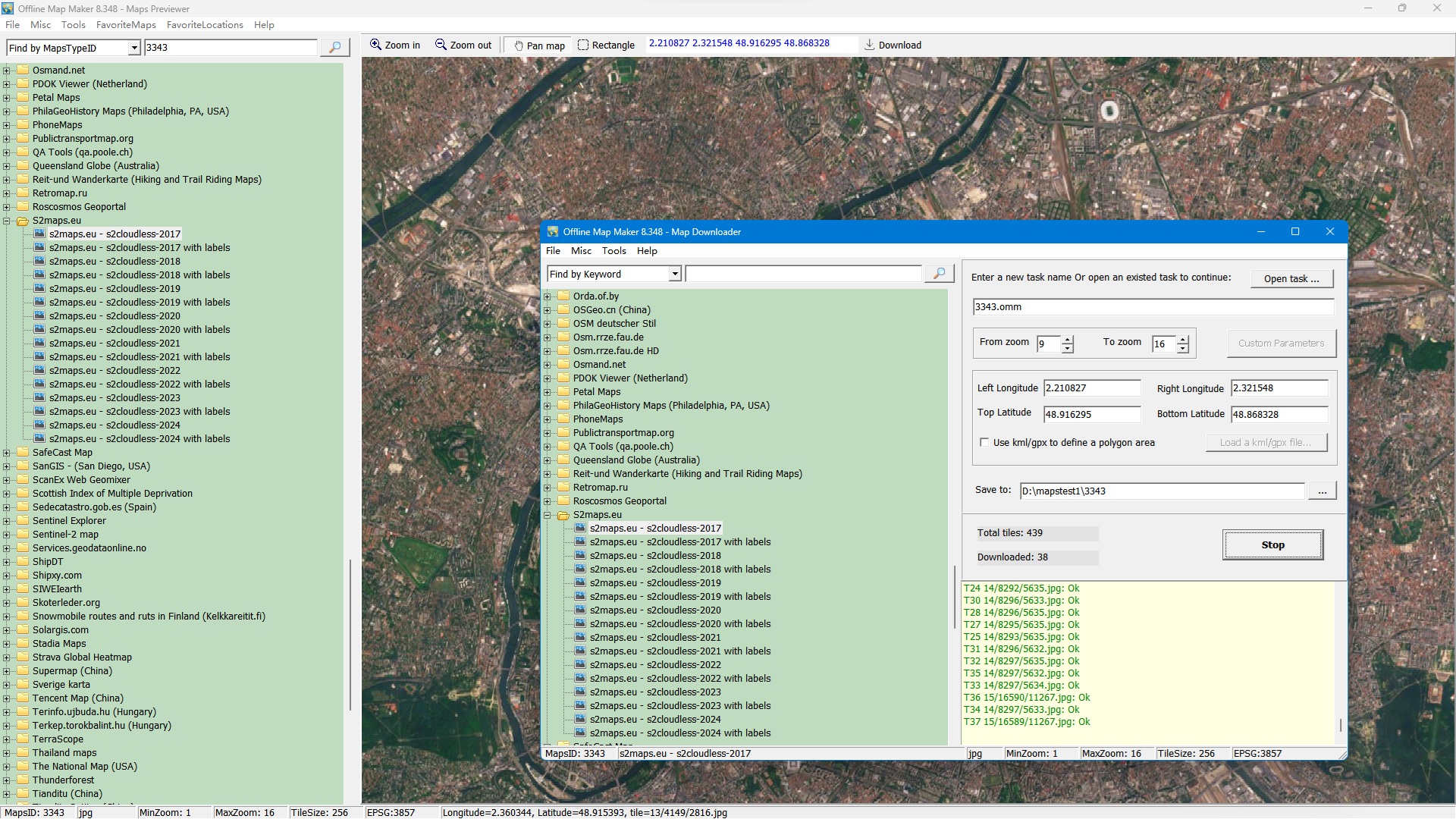Image resolution: width=1456 pixels, height=819 pixels.
Task: Open the Find by Keyword dropdown
Action: coord(675,275)
